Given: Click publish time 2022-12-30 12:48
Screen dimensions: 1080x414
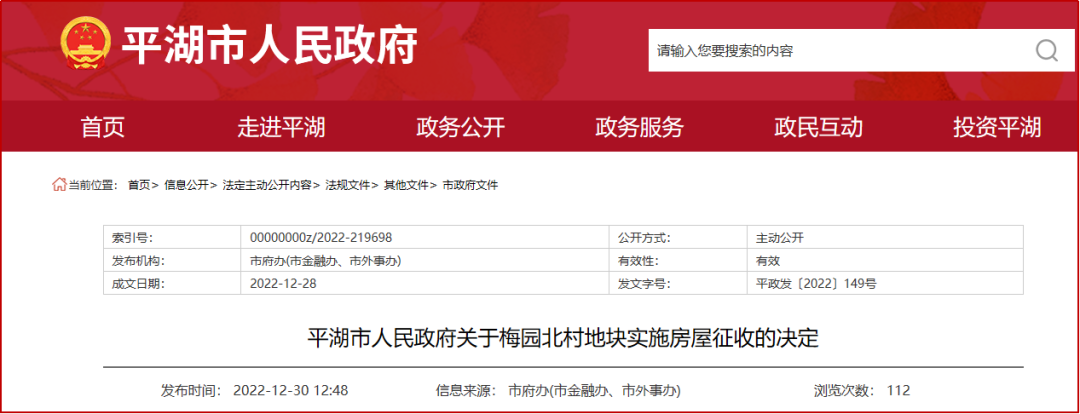Looking at the screenshot, I should 291,391.
